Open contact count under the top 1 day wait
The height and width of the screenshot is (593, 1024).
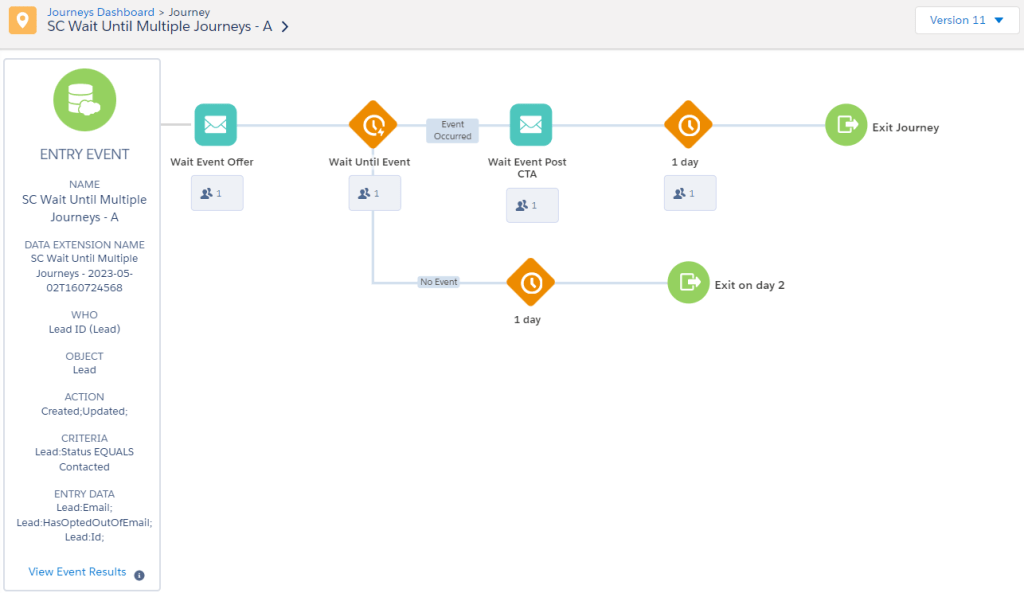[x=689, y=193]
